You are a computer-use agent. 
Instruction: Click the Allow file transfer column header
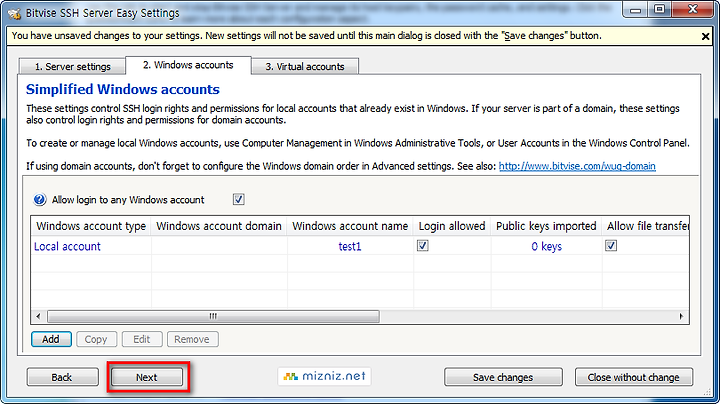(646, 226)
